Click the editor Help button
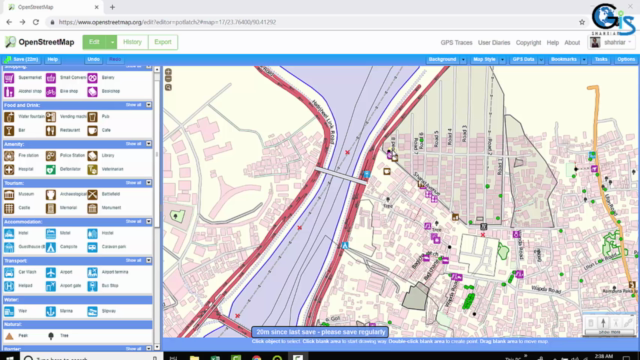 pos(53,60)
